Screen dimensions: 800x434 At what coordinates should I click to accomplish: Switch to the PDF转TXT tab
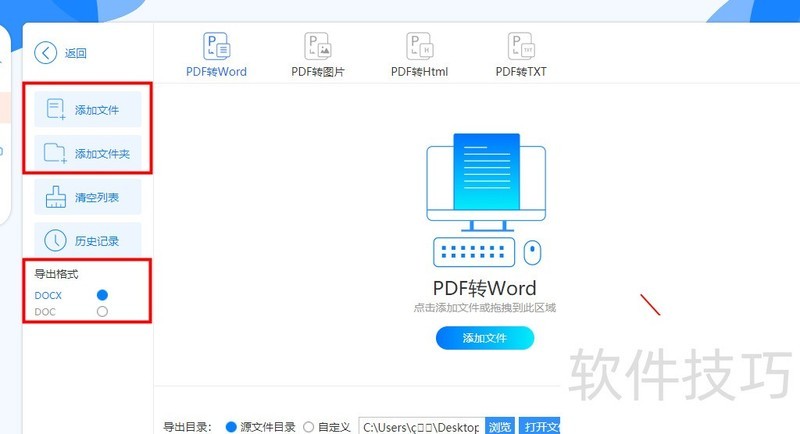click(521, 55)
